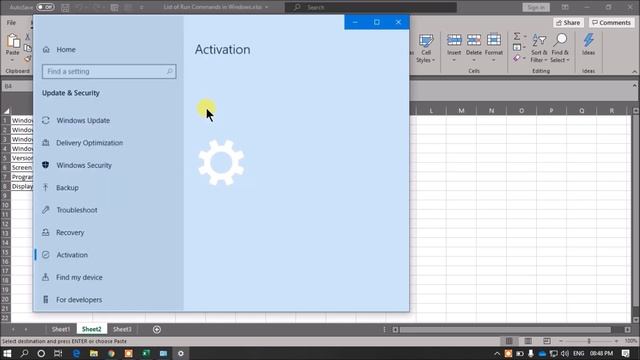The image size is (640, 360).
Task: Select the Activation sidebar entry
Action: click(x=72, y=255)
